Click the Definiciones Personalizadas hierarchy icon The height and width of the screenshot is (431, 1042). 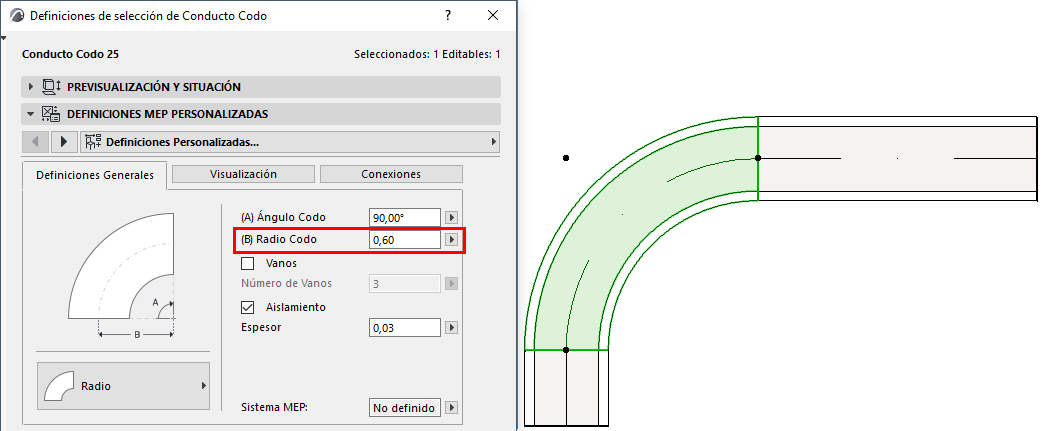(94, 141)
